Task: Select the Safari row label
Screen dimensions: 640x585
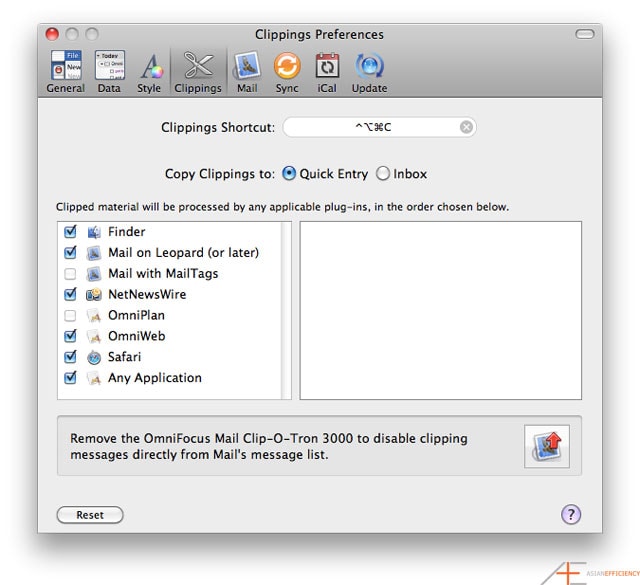Action: click(x=124, y=357)
